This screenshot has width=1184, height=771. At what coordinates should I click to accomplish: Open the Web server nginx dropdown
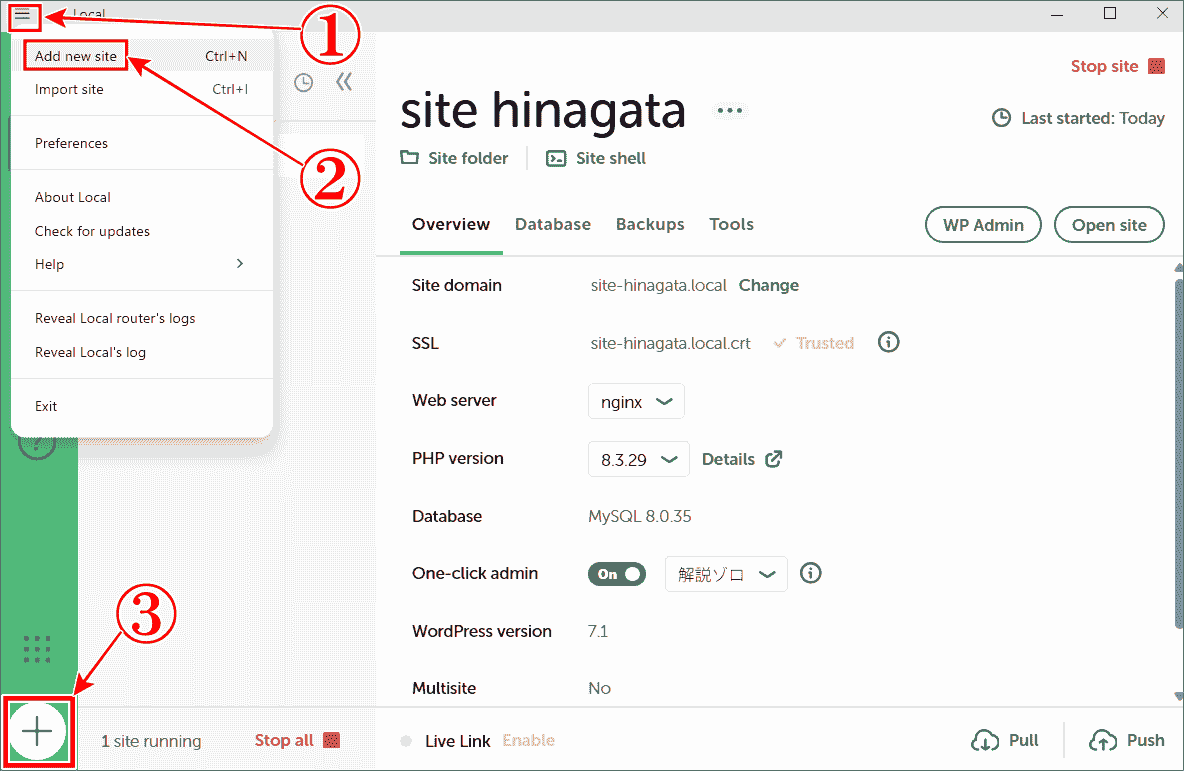tap(636, 402)
